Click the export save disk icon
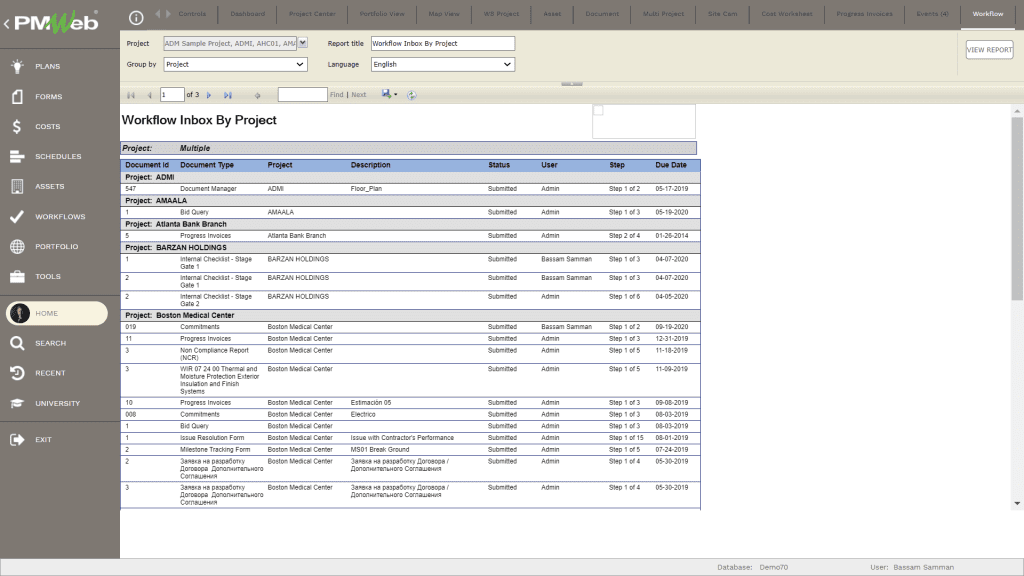The height and width of the screenshot is (576, 1024). 387,94
